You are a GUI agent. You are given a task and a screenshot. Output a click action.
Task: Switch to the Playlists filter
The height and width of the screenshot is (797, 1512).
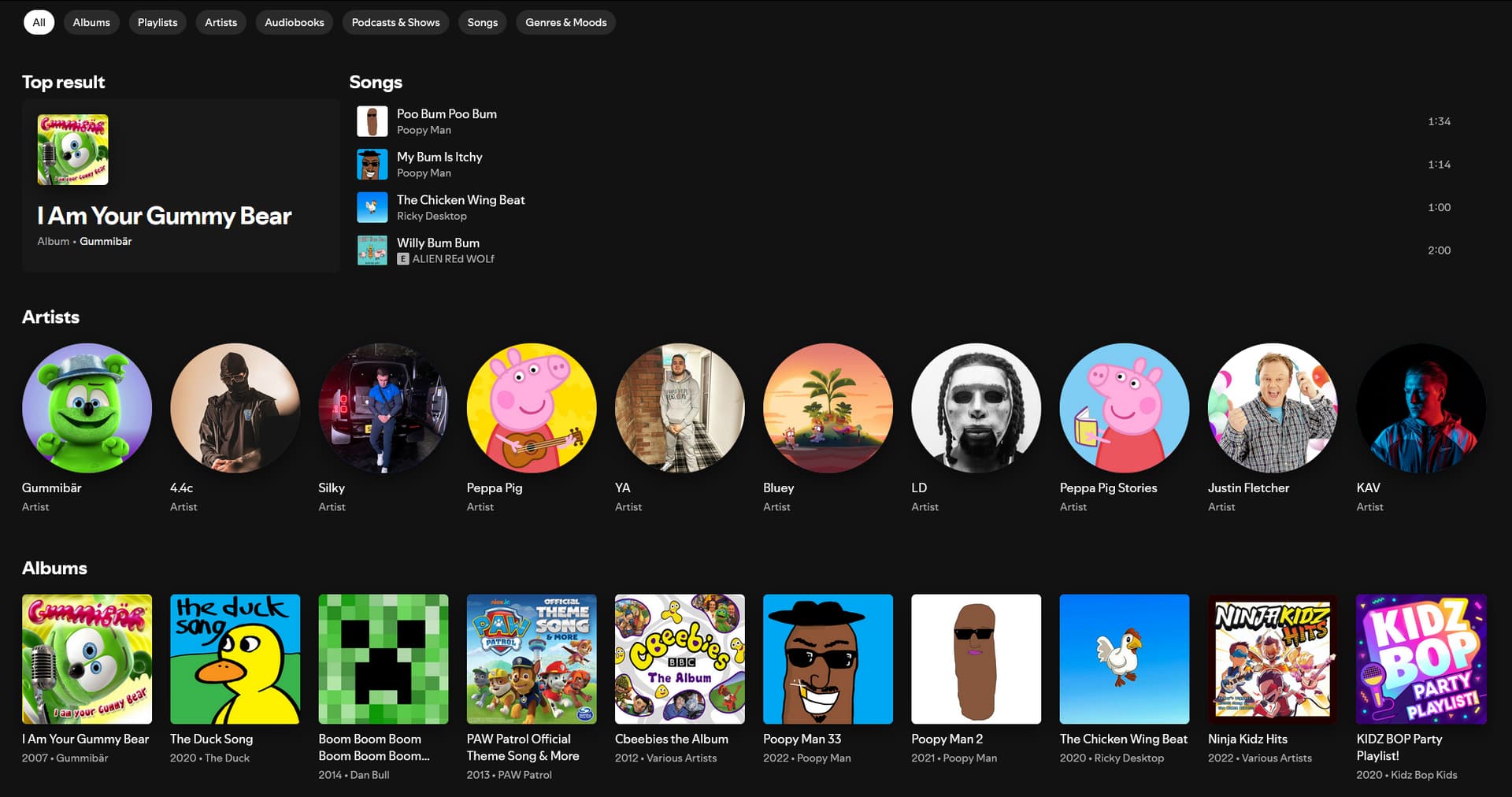tap(157, 22)
